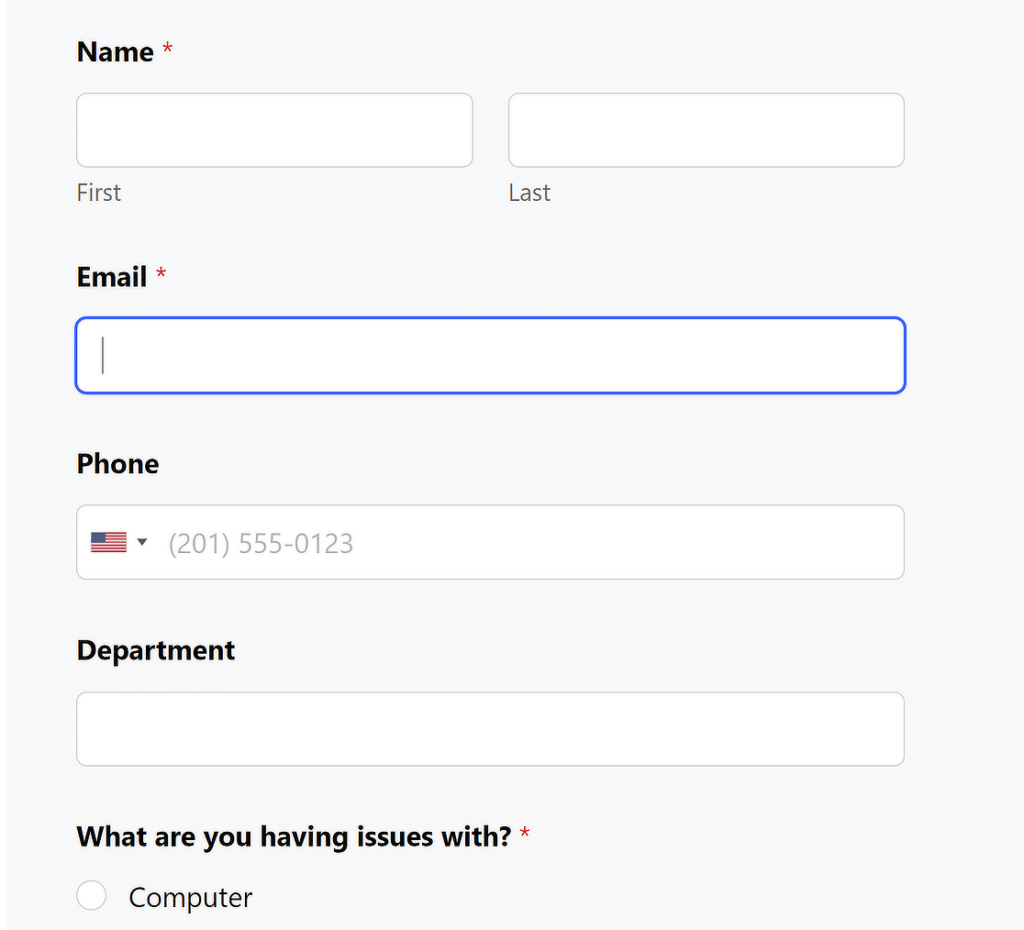Click inside the Last name input box

[706, 130]
